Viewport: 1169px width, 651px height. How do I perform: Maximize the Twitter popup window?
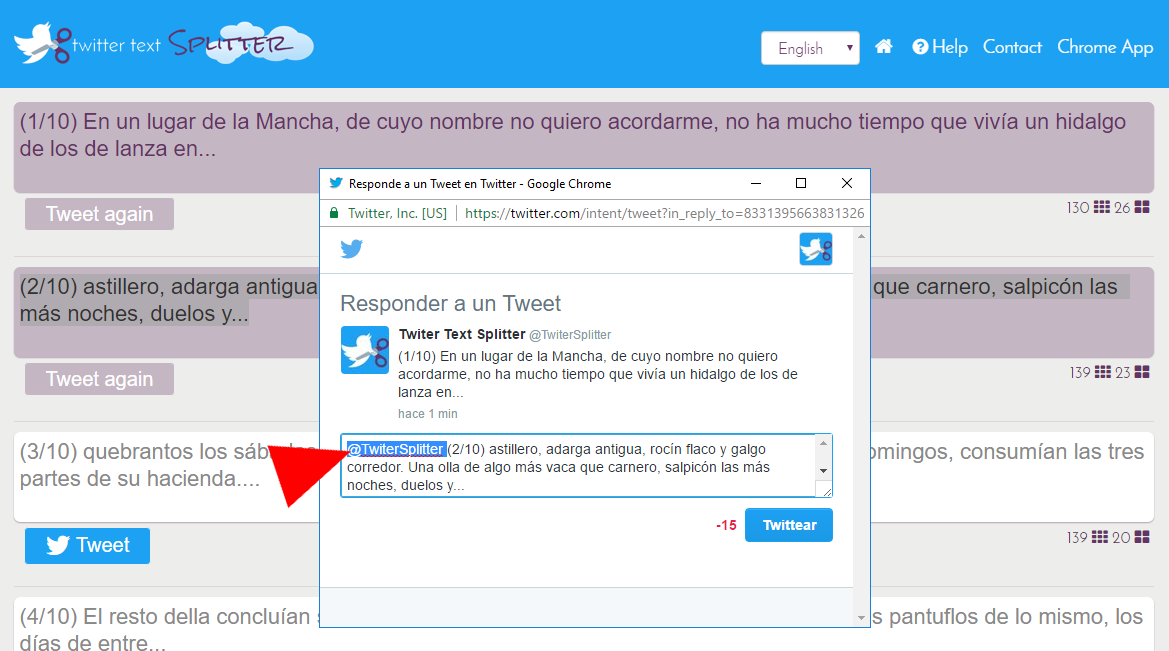click(x=801, y=183)
